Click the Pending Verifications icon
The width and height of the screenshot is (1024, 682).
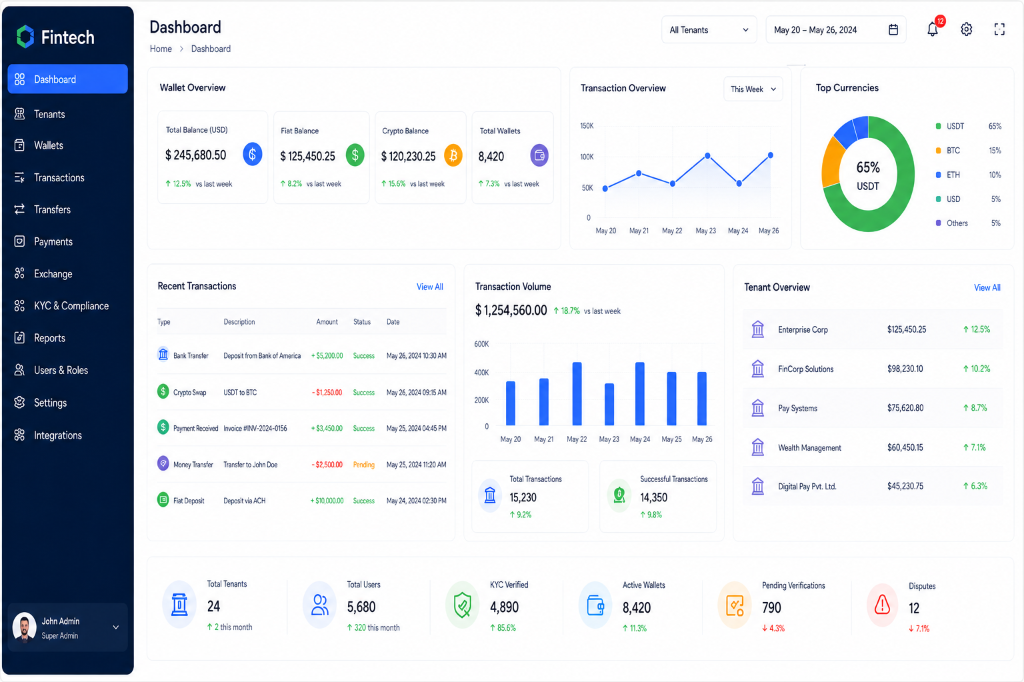735,606
